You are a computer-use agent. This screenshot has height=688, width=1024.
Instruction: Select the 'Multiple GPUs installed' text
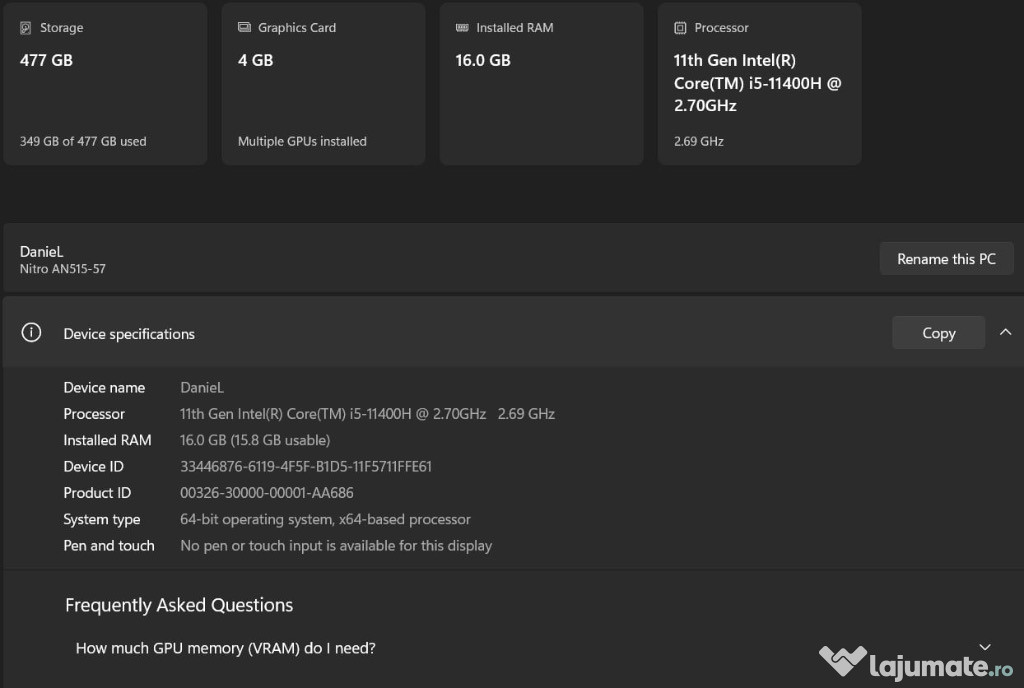pos(302,141)
